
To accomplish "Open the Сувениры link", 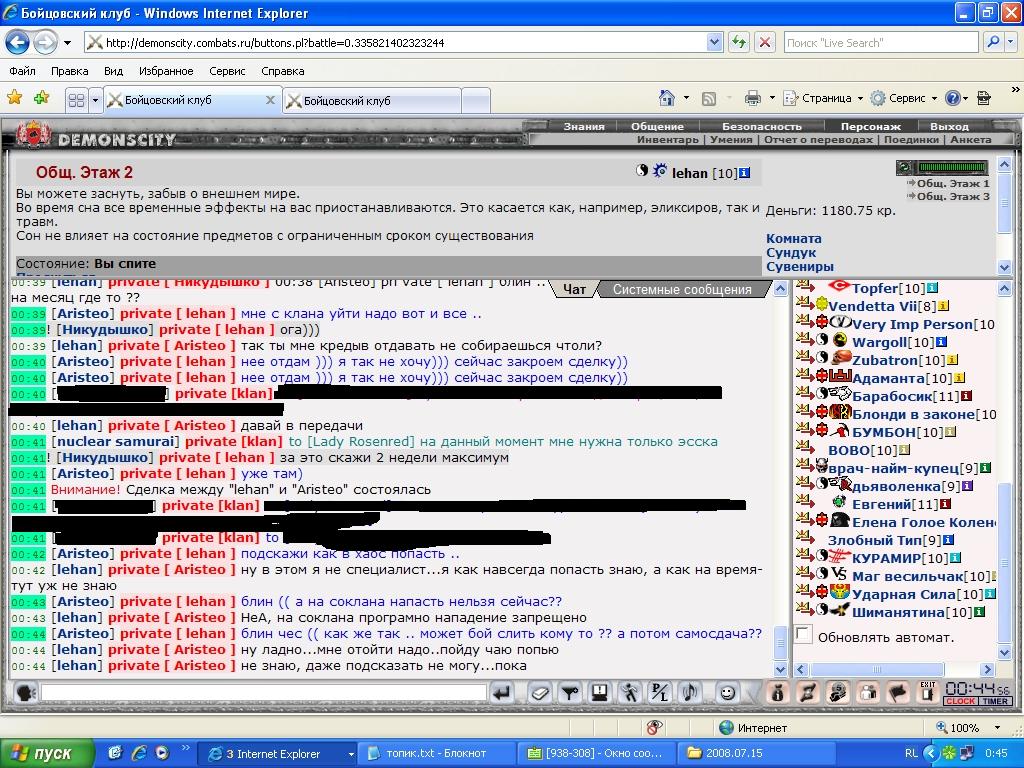I will coord(799,266).
